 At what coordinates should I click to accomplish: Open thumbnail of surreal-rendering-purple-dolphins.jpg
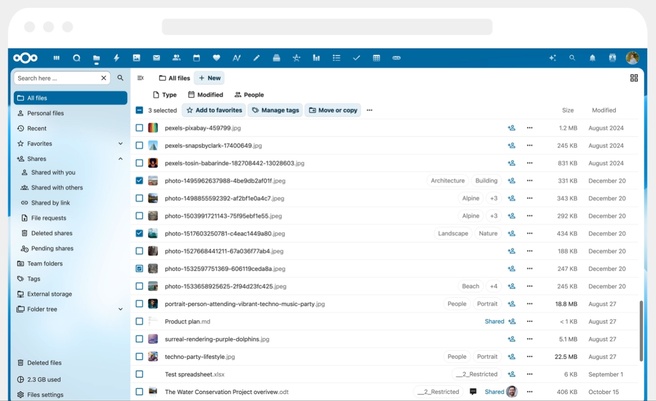click(x=153, y=339)
